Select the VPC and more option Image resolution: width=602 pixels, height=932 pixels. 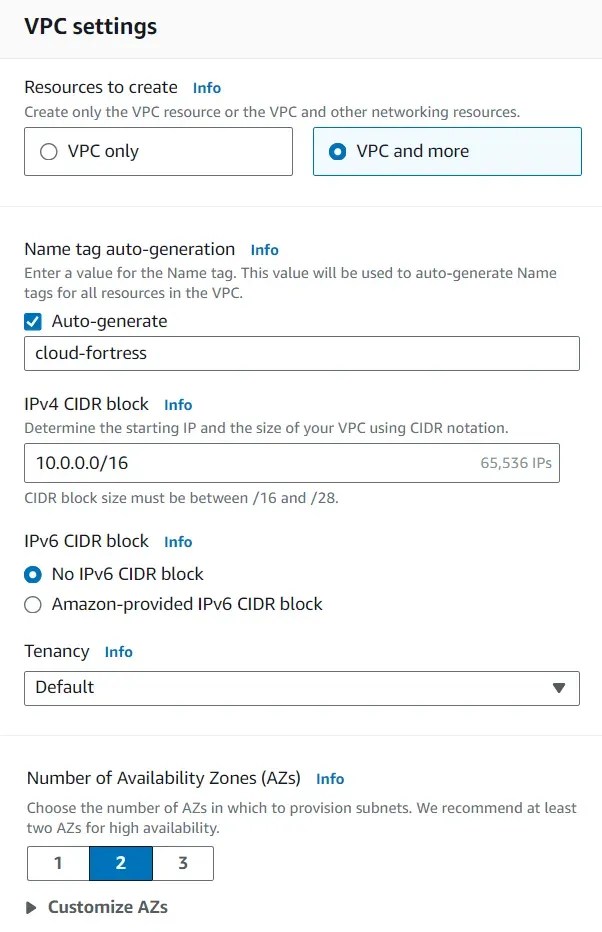(x=336, y=151)
